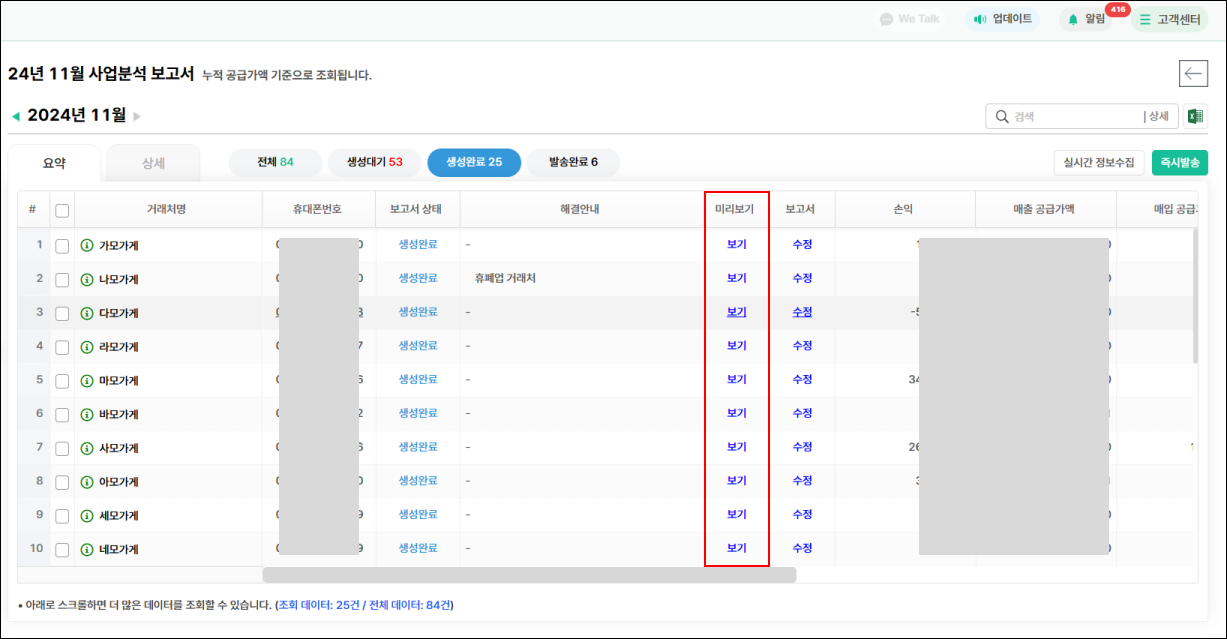1227x639 pixels.
Task: Toggle the select-all header checkbox
Action: pyautogui.click(x=62, y=210)
